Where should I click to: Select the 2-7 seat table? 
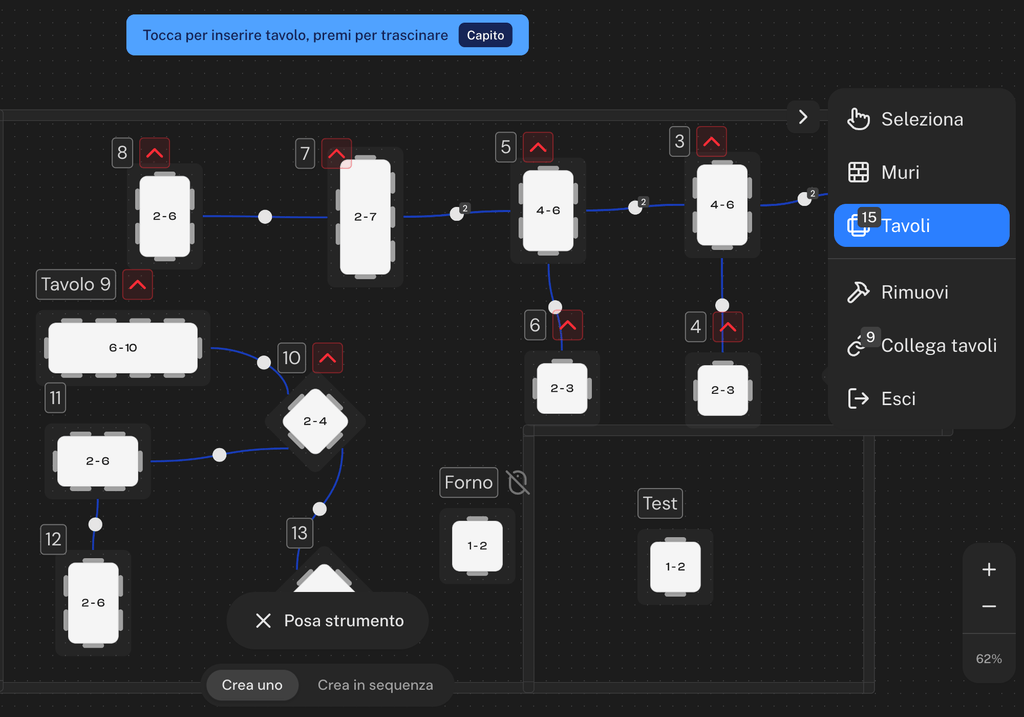365,217
